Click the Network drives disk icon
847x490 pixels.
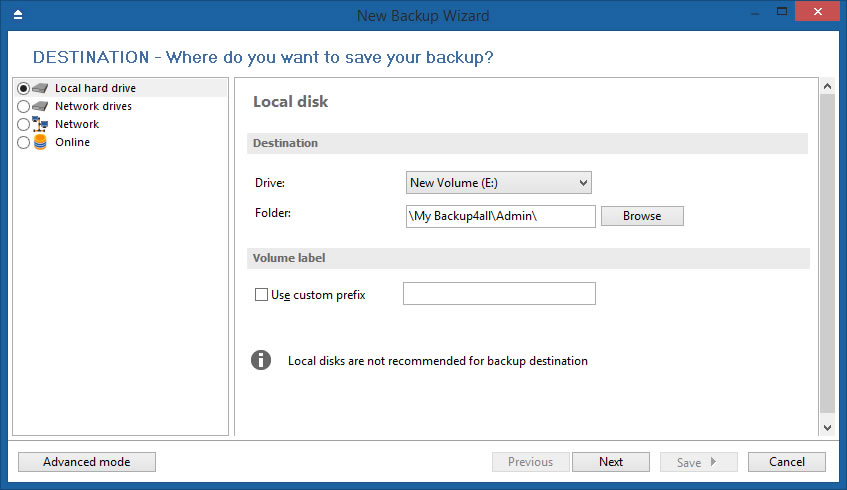pyautogui.click(x=40, y=106)
